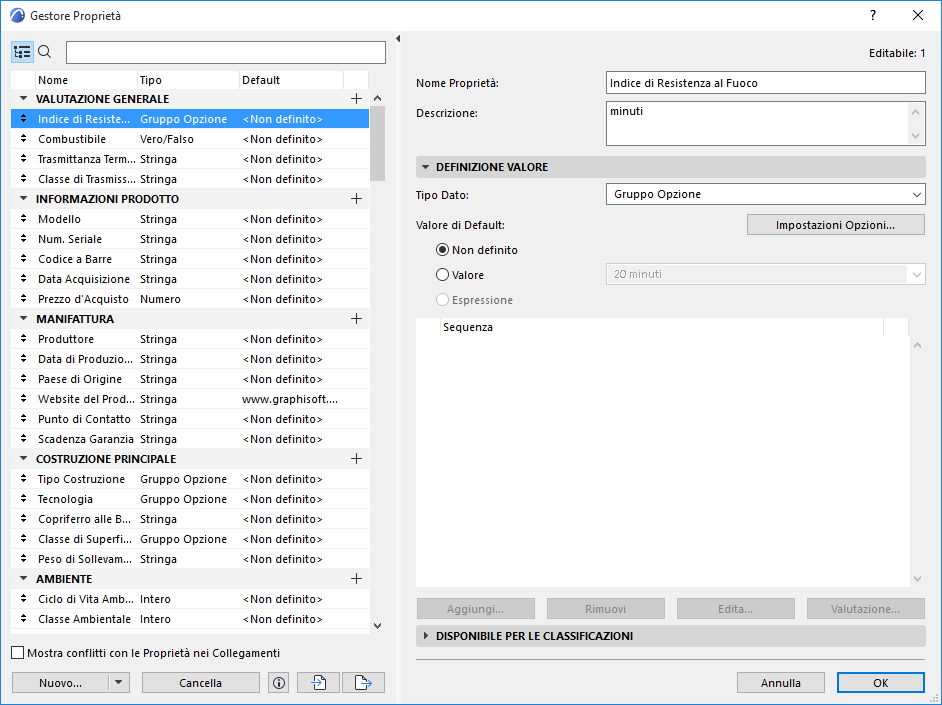The height and width of the screenshot is (705, 942).
Task: Click the reorder handle beside Codice a Barre
Action: (x=23, y=259)
